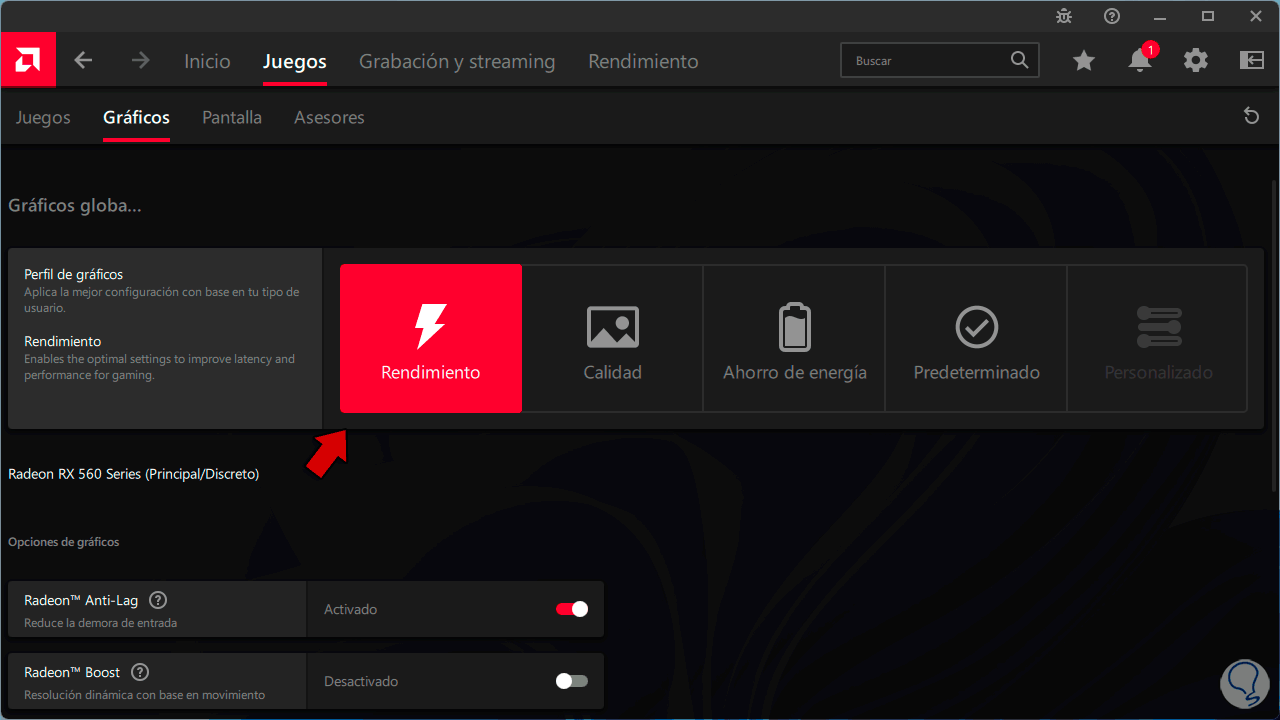
Task: Focus the Buscar search field
Action: pos(940,61)
